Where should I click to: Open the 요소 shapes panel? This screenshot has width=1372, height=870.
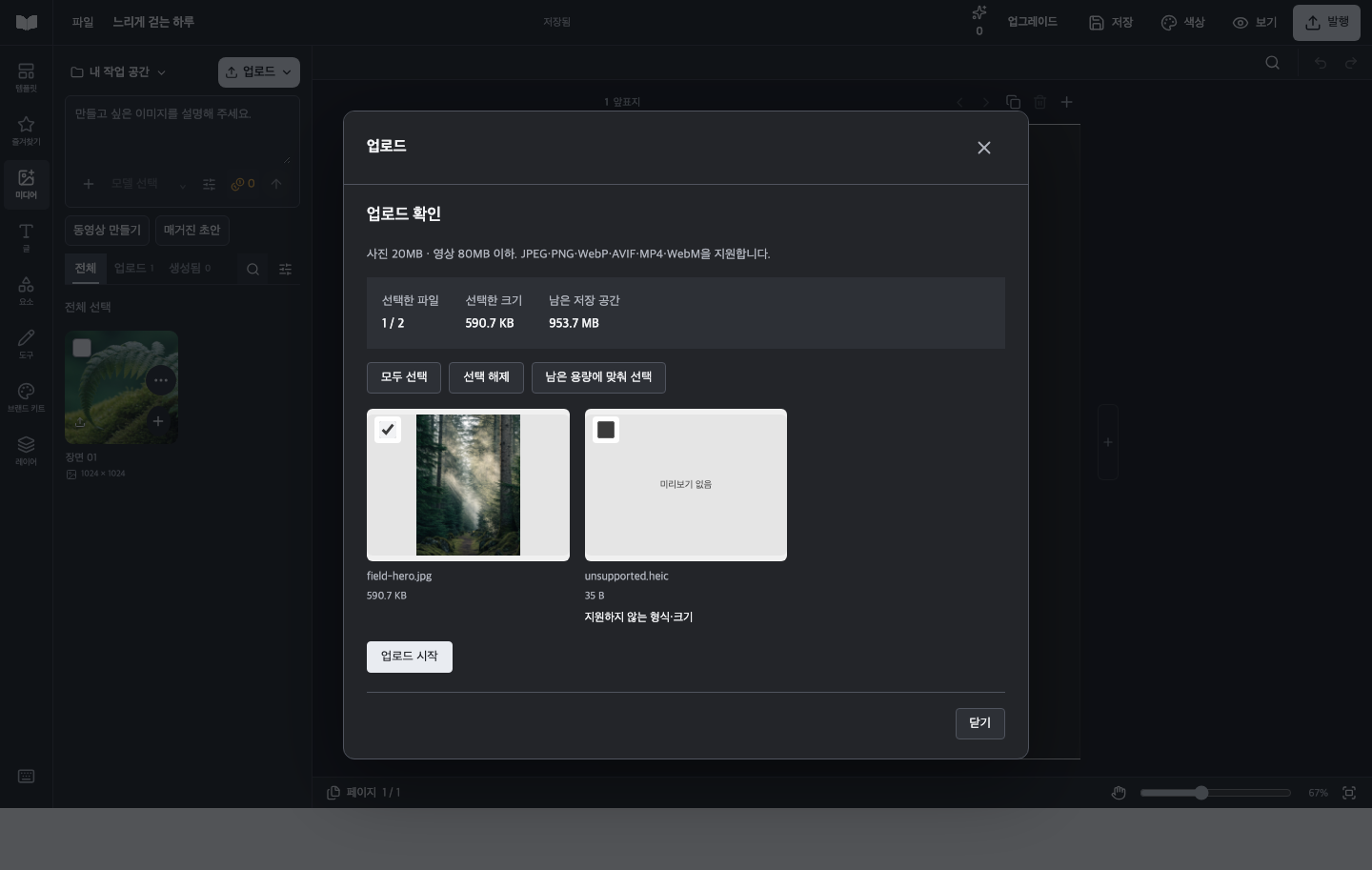(26, 291)
